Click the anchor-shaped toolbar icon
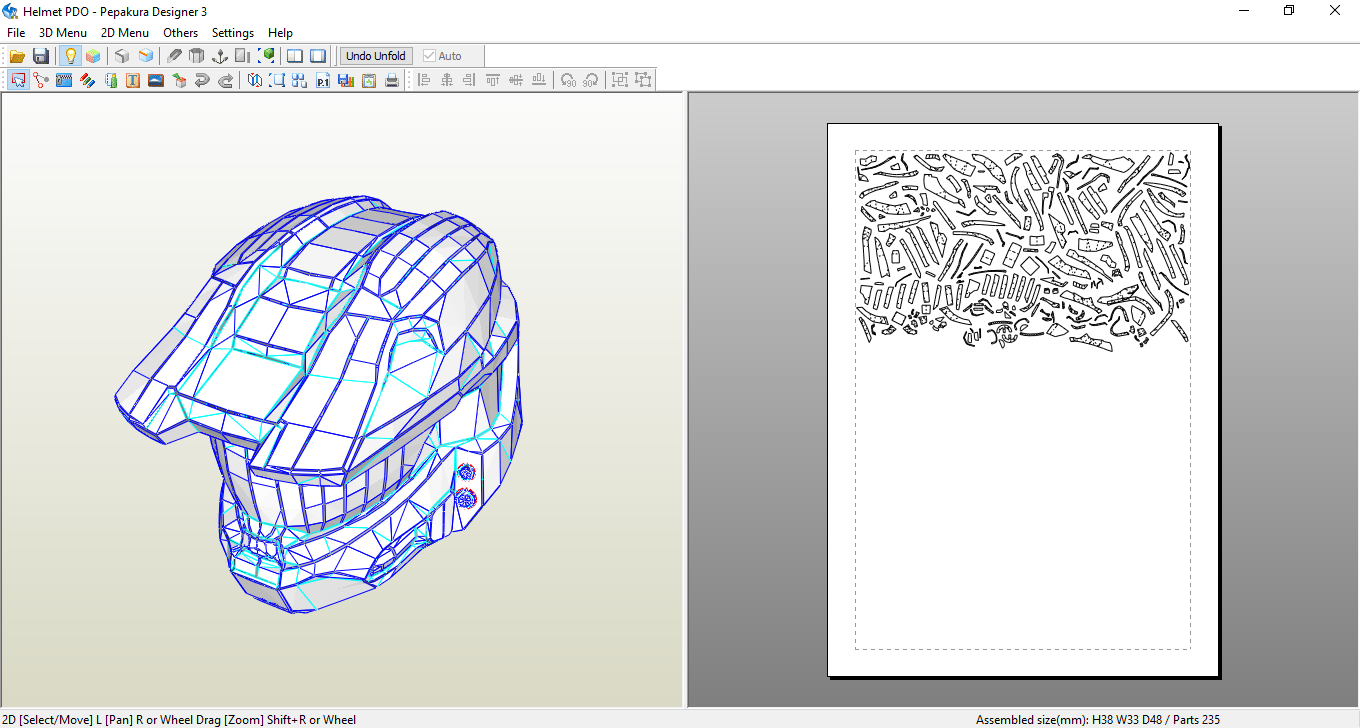This screenshot has height=728, width=1360. (220, 56)
